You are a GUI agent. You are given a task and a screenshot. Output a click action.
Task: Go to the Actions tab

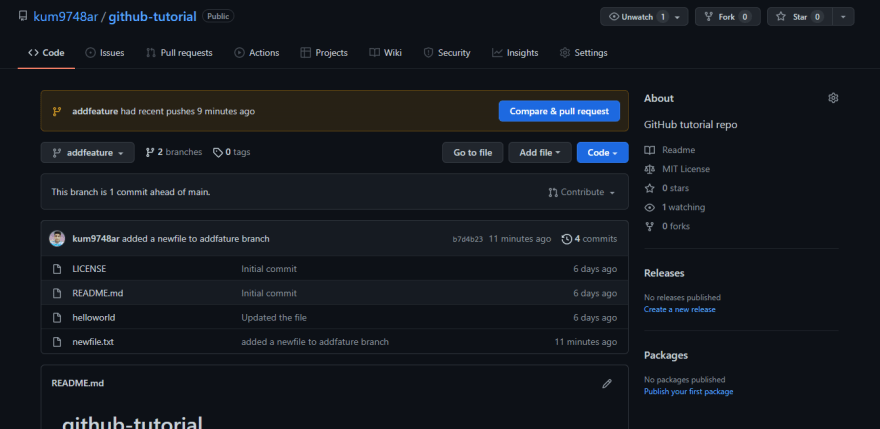(x=256, y=53)
